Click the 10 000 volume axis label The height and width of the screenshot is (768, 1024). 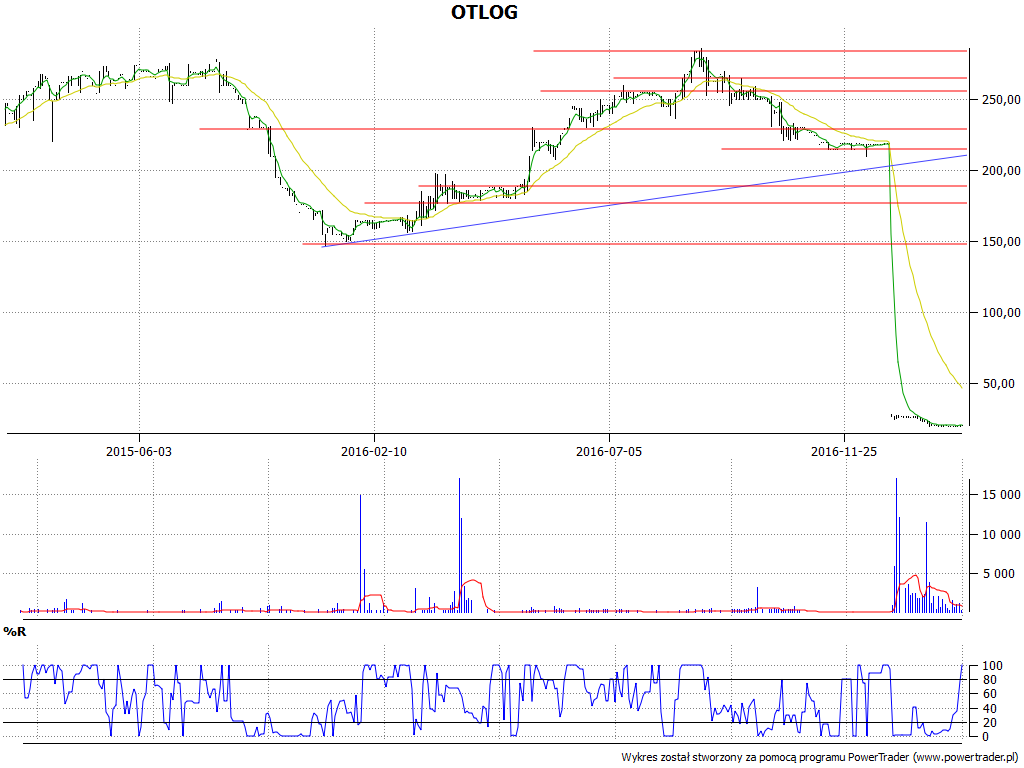tap(1001, 535)
